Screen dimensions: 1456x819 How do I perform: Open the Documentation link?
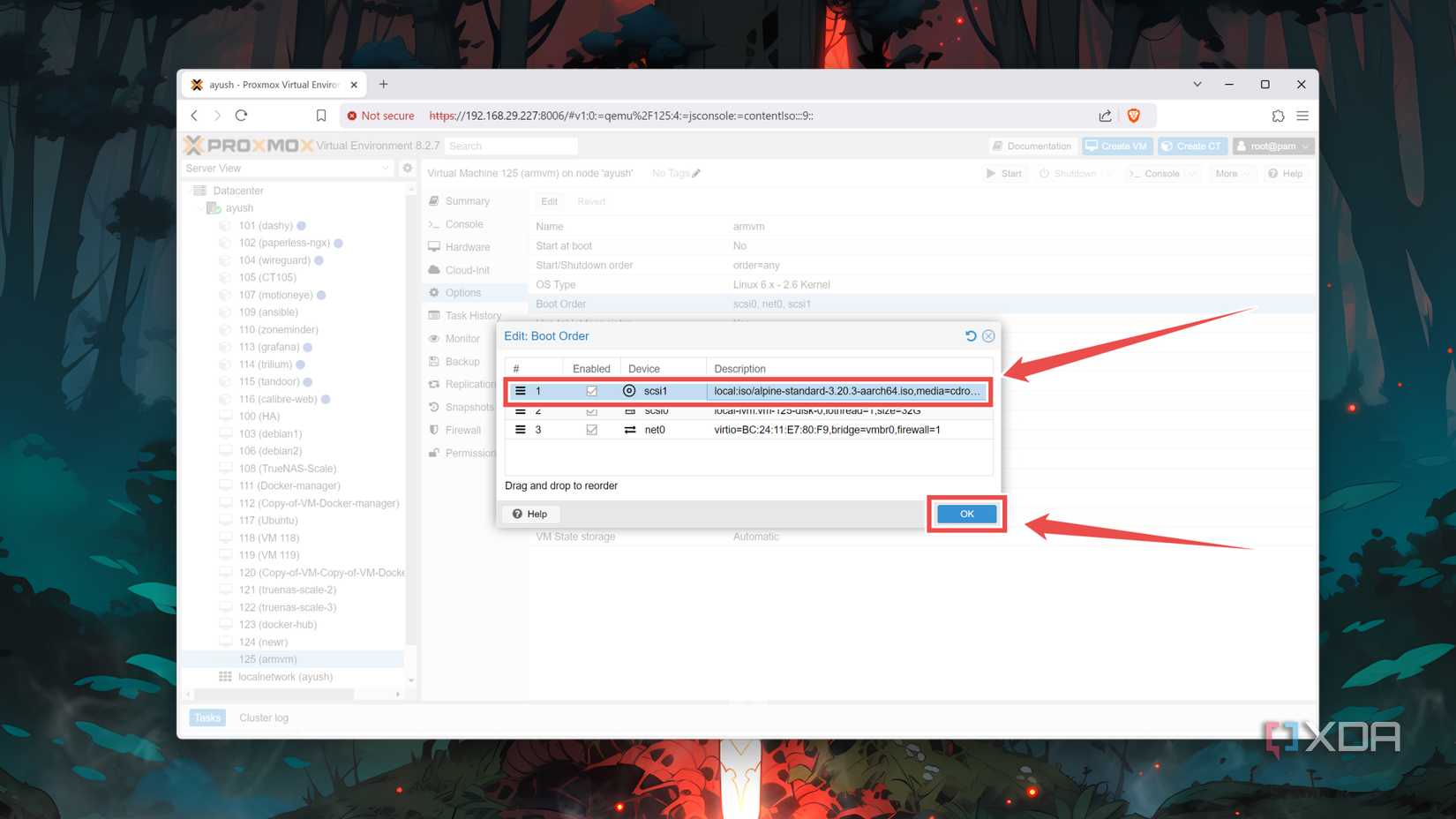tap(1032, 147)
